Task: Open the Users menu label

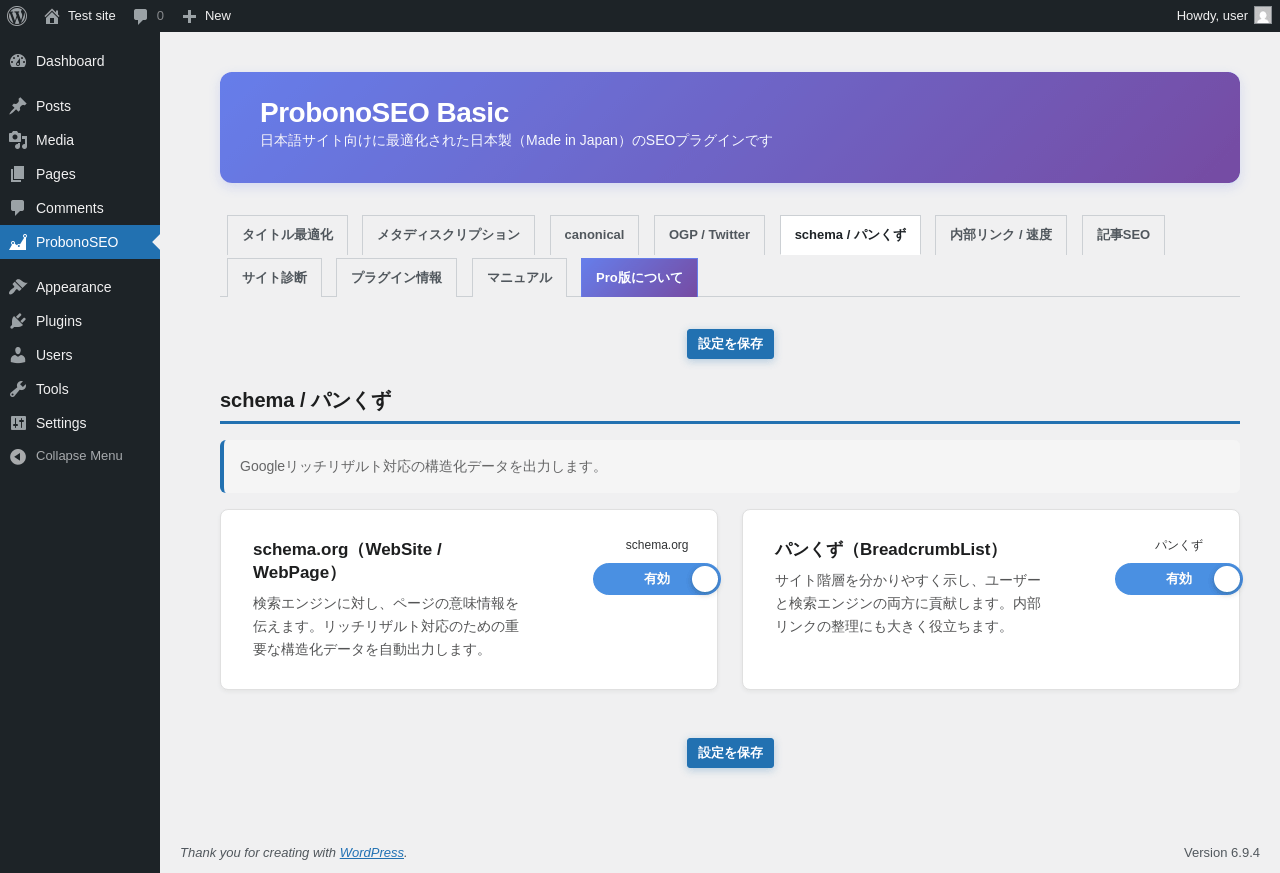Action: coord(54,355)
